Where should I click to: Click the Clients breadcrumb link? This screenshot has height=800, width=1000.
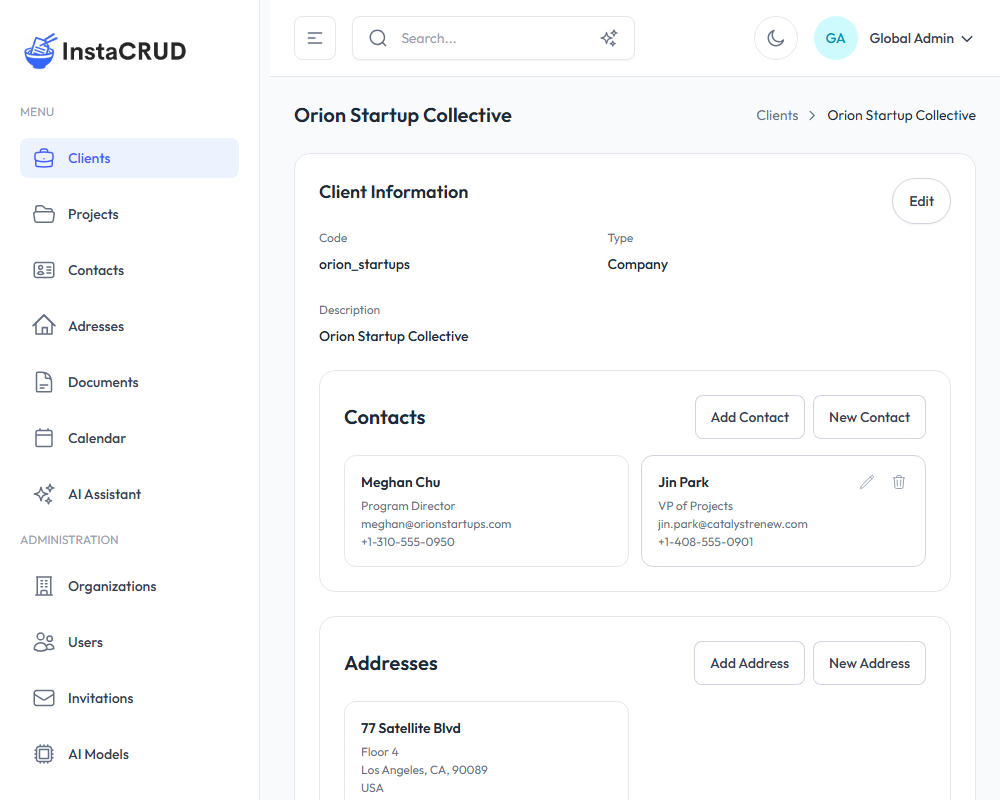click(x=777, y=115)
